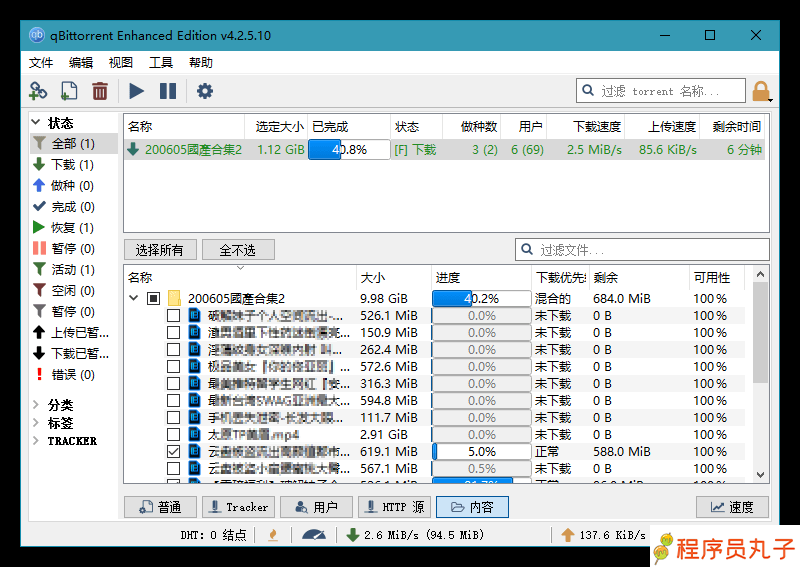Select the 完成 (0) status filter
Viewport: 800px width, 567px height.
pos(73,207)
